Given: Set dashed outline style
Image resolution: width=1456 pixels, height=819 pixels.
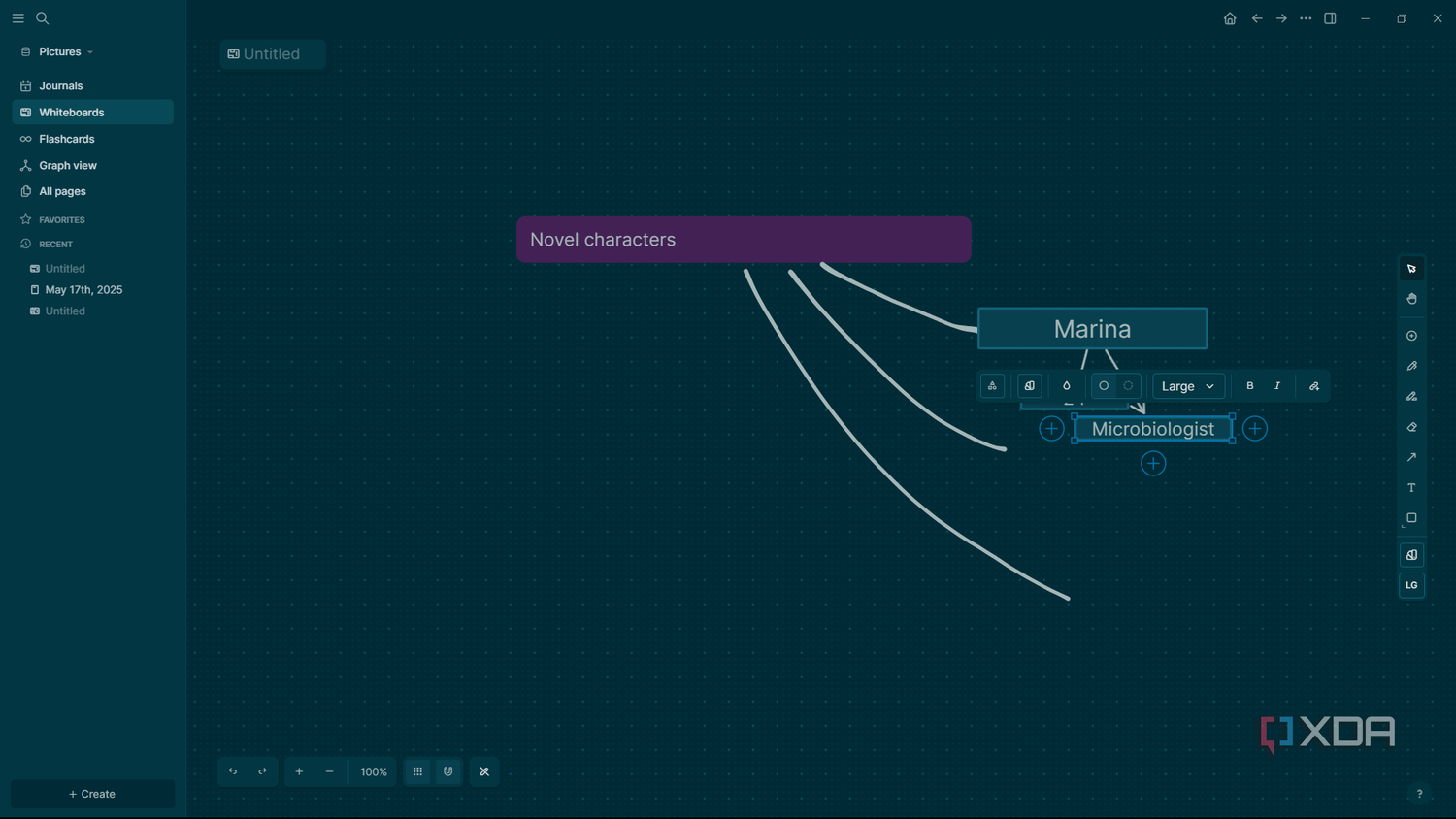Looking at the screenshot, I should pos(1128,386).
